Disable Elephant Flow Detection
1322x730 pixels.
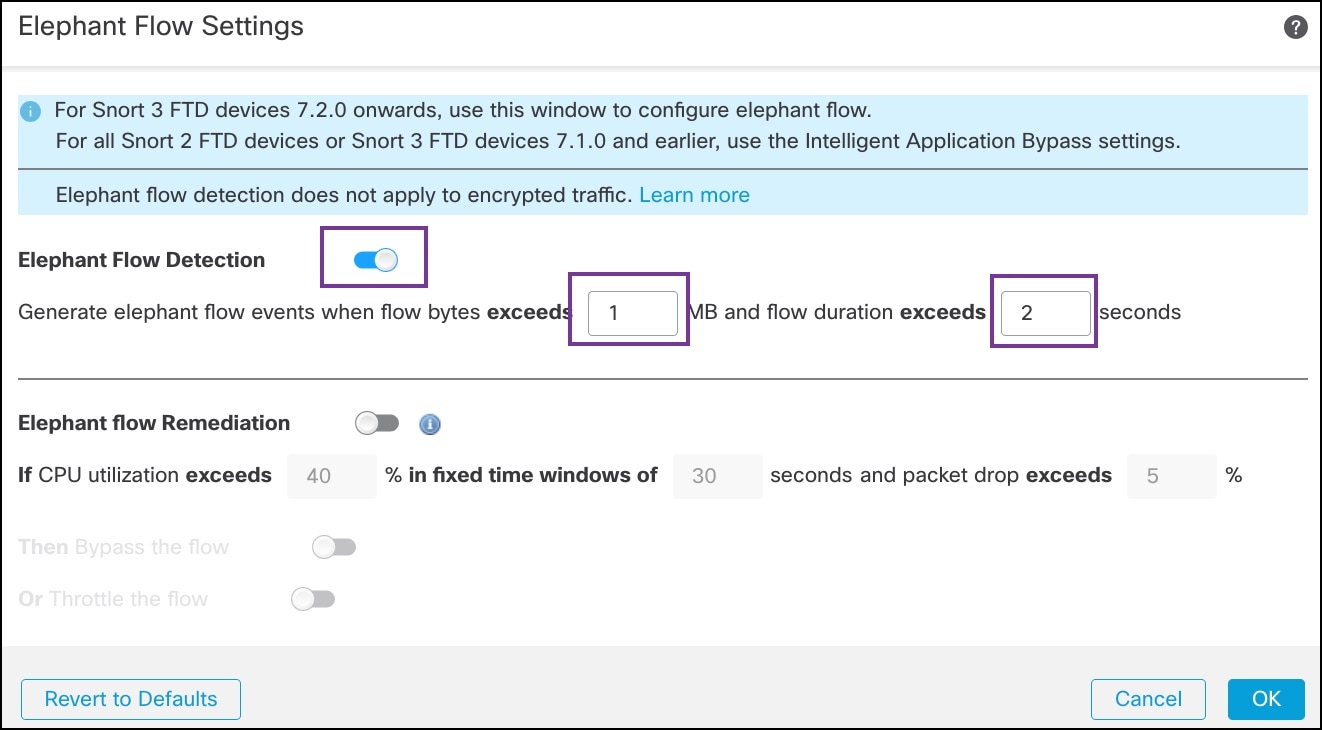click(373, 258)
